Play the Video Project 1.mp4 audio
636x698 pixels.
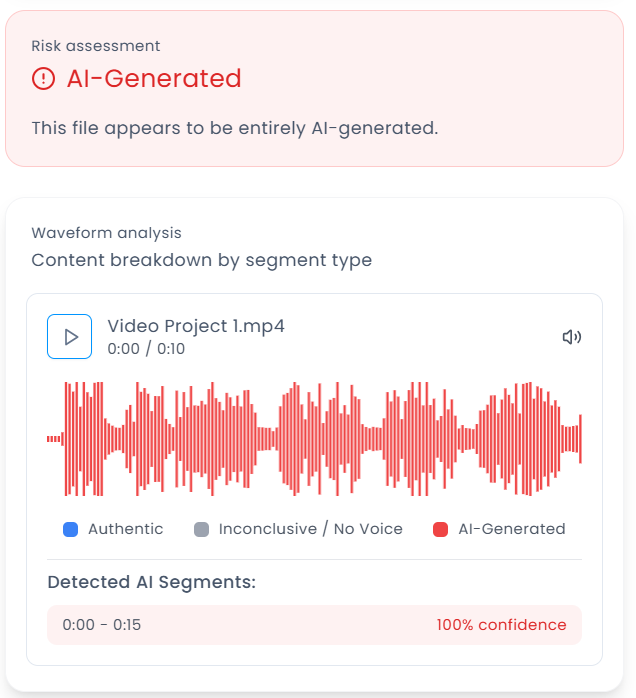pyautogui.click(x=70, y=337)
